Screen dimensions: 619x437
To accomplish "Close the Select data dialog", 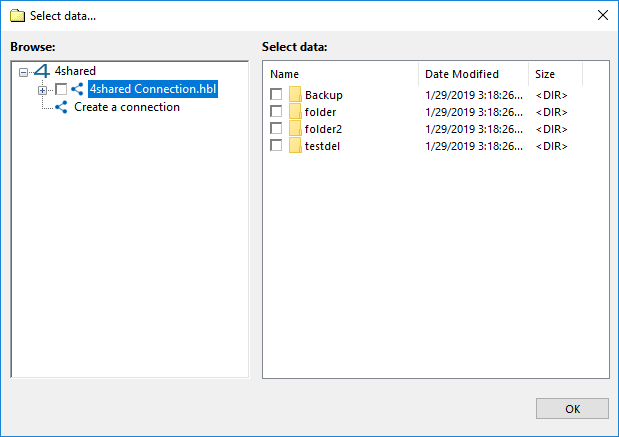I will pyautogui.click(x=602, y=15).
